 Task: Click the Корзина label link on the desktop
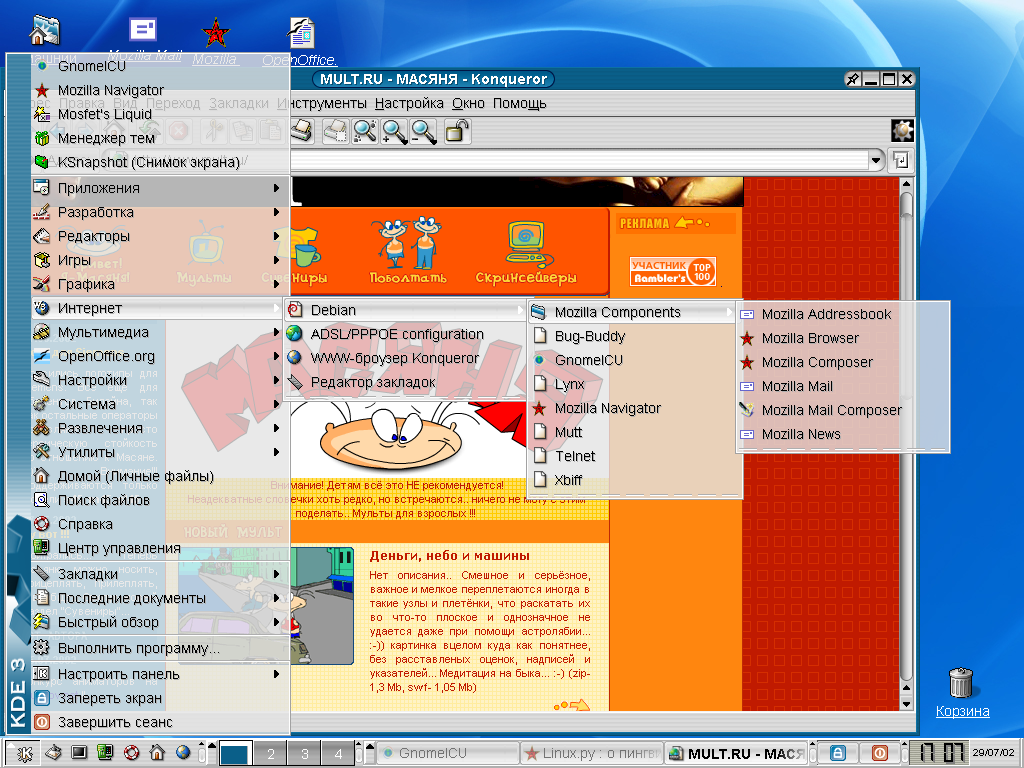click(962, 711)
